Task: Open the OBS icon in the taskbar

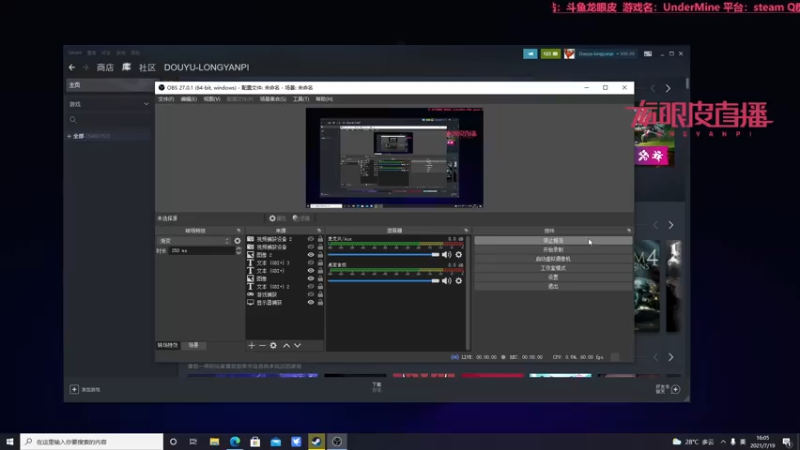Action: coord(337,441)
